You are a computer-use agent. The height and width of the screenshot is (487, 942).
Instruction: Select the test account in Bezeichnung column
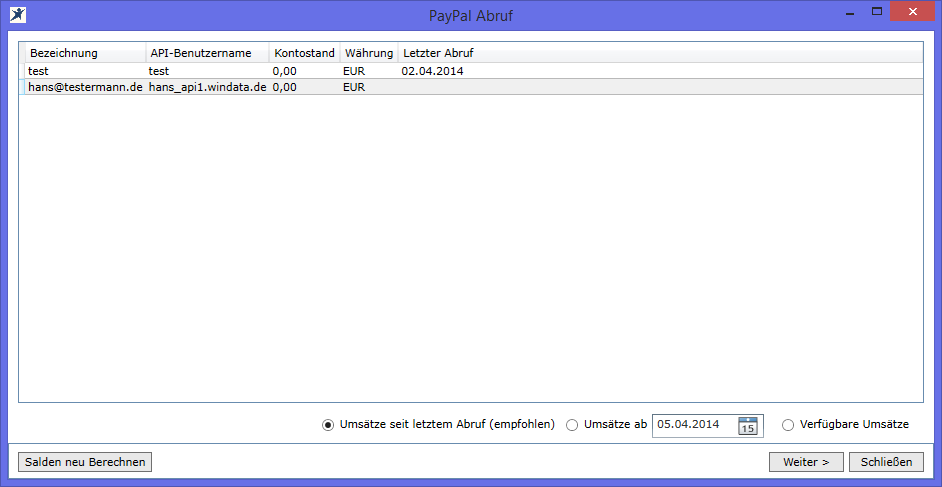click(38, 71)
